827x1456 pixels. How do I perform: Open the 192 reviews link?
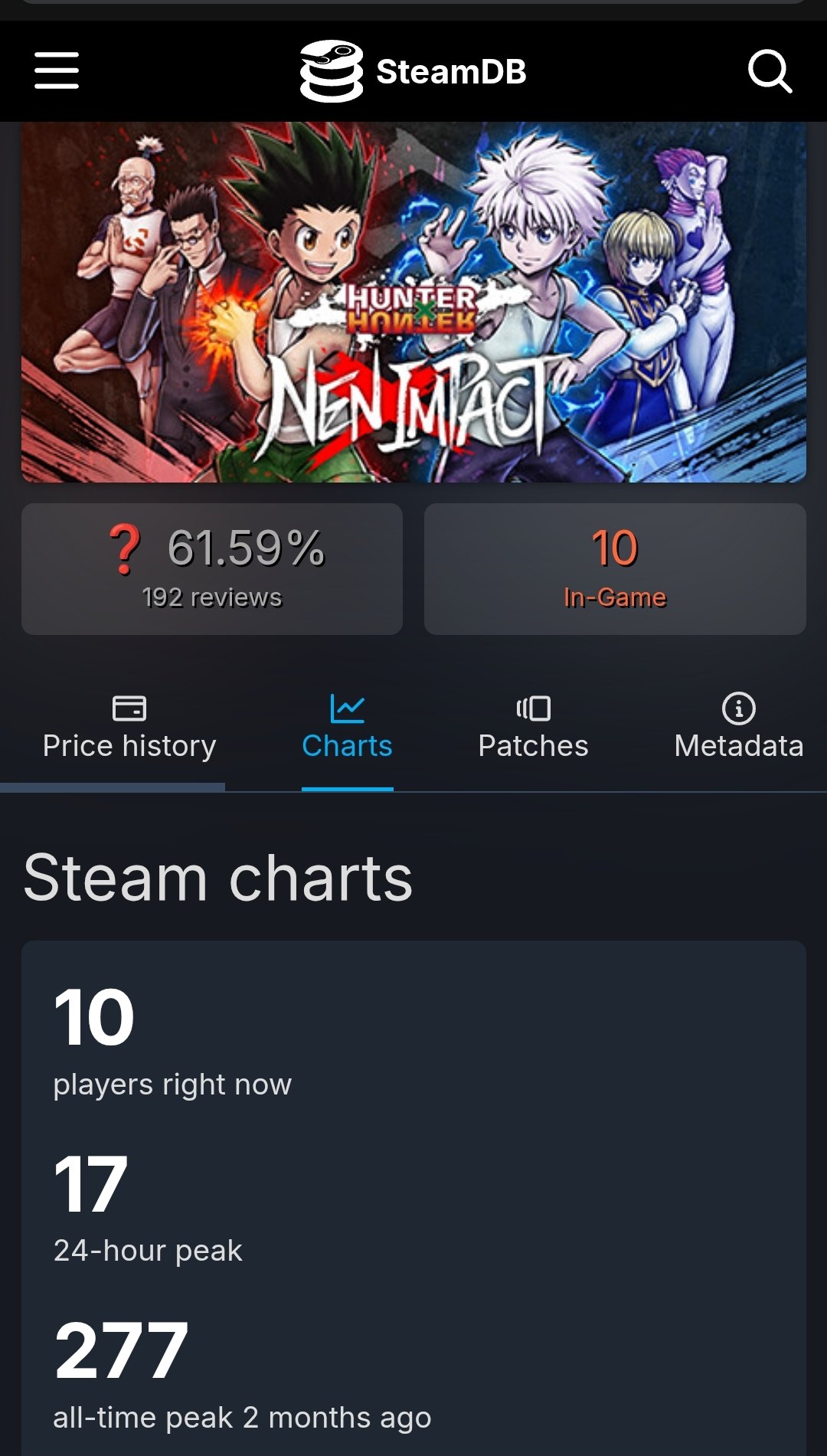[x=212, y=597]
